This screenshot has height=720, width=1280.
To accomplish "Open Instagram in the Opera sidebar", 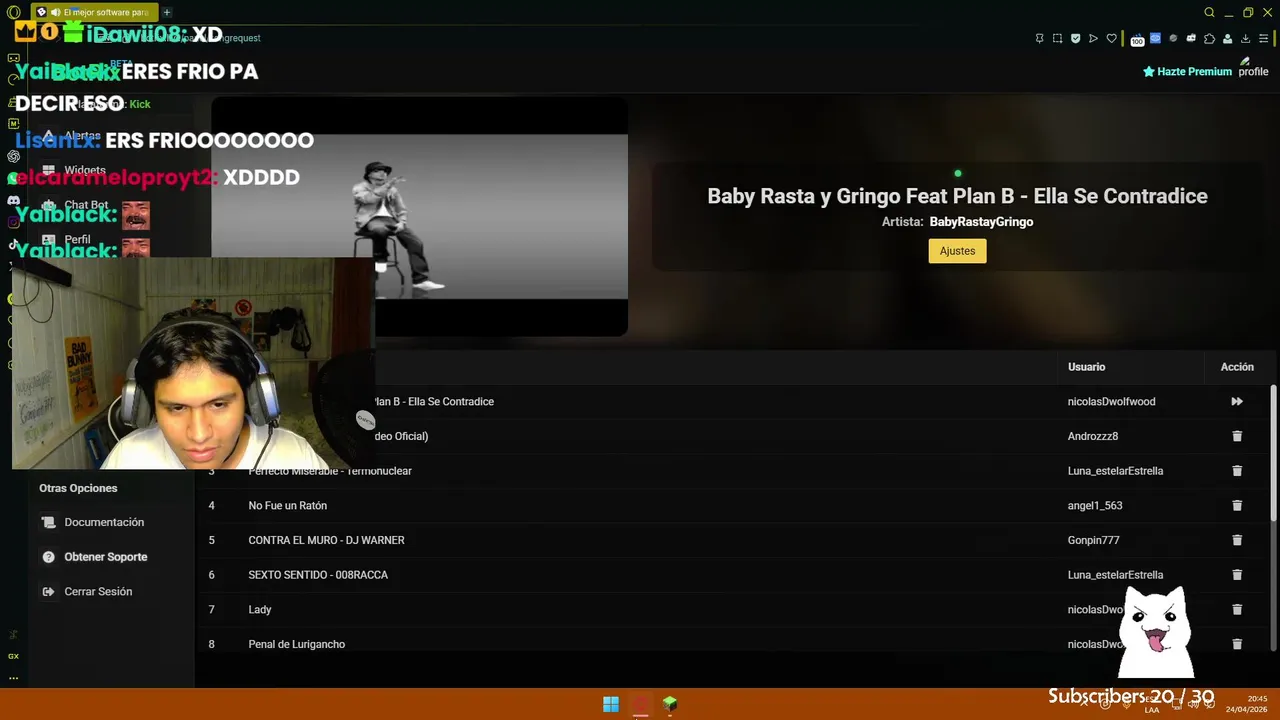I will tap(13, 222).
